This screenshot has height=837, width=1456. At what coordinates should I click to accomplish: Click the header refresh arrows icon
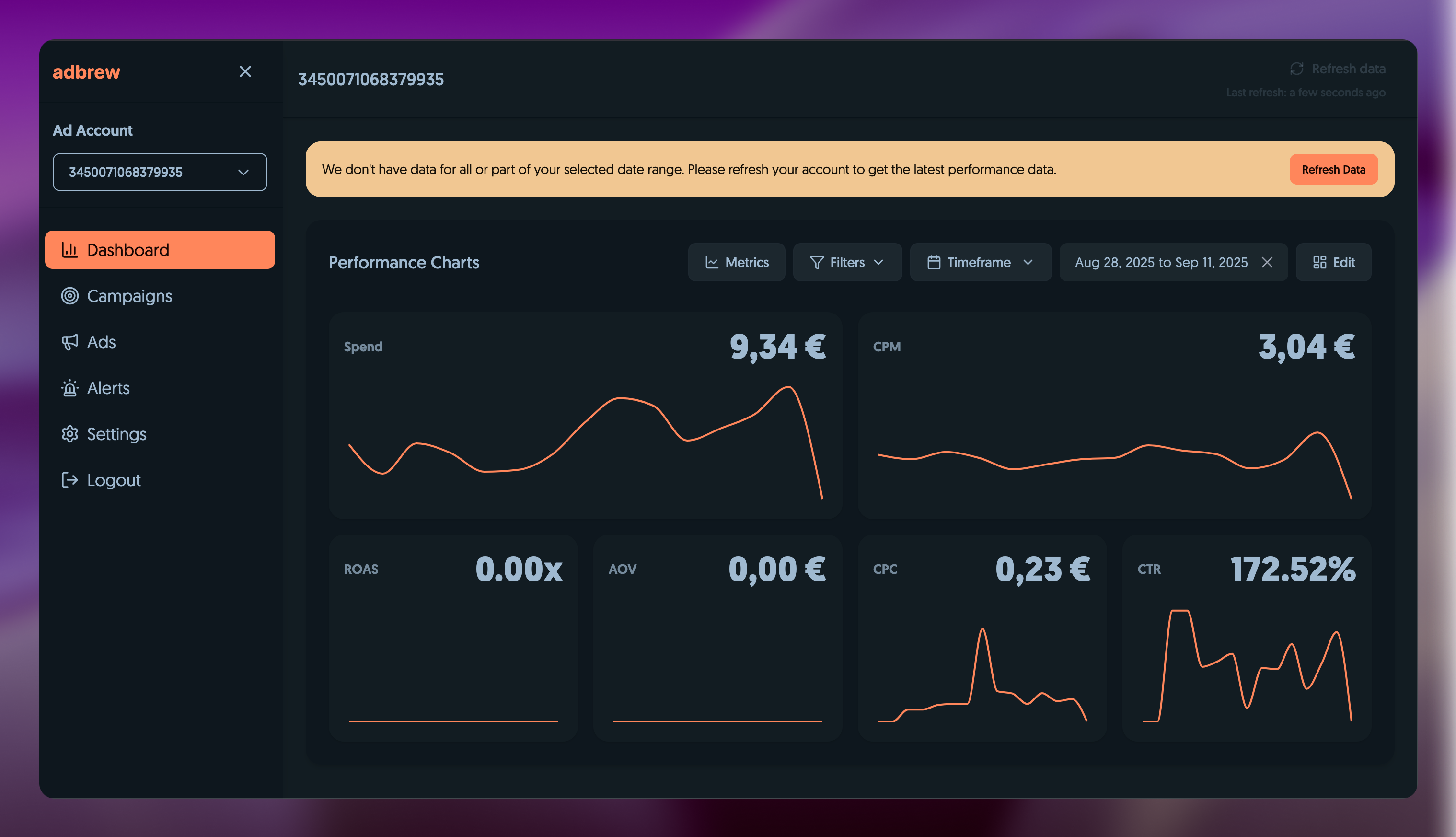click(x=1296, y=69)
